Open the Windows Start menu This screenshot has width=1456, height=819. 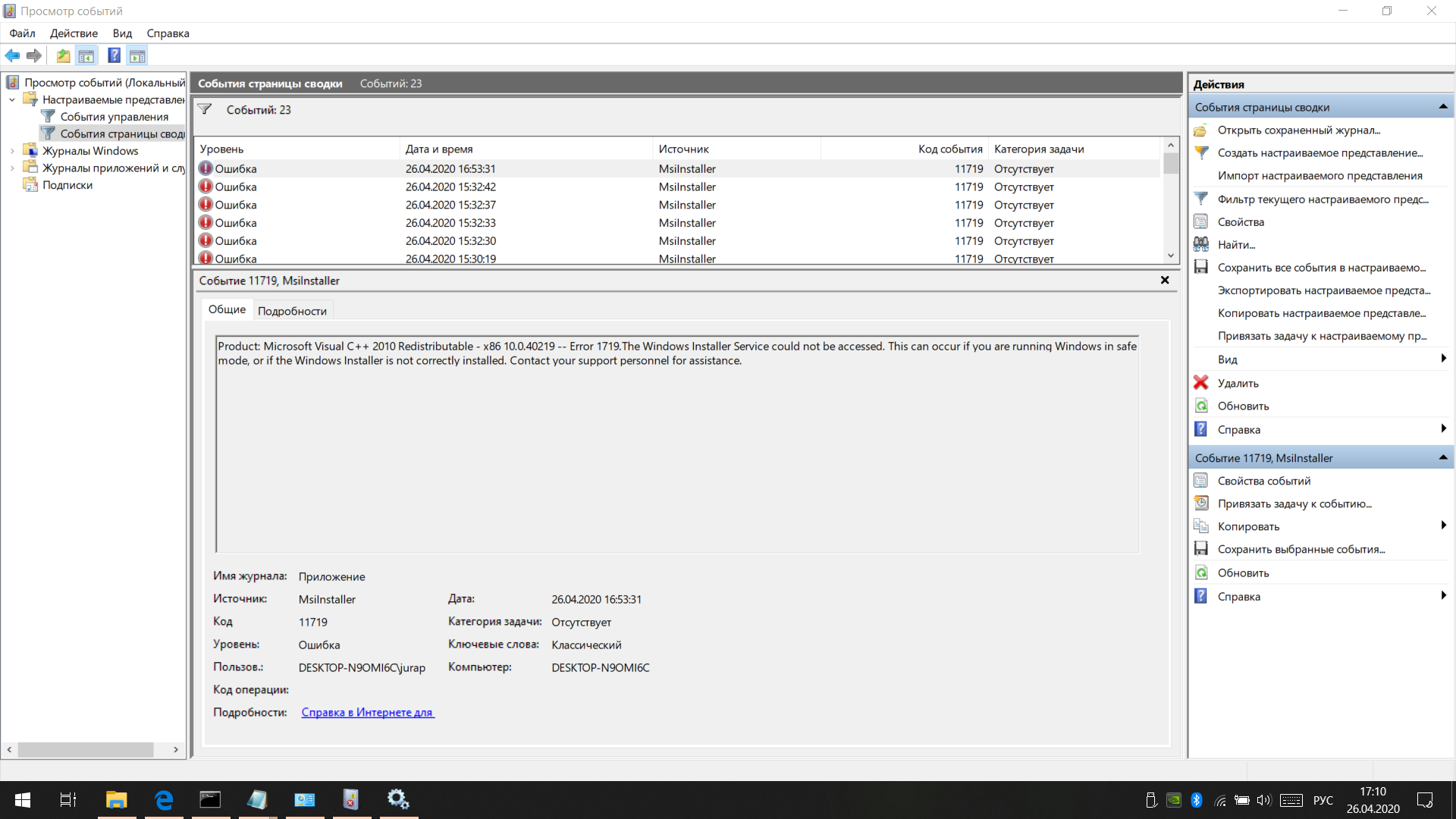[23, 799]
